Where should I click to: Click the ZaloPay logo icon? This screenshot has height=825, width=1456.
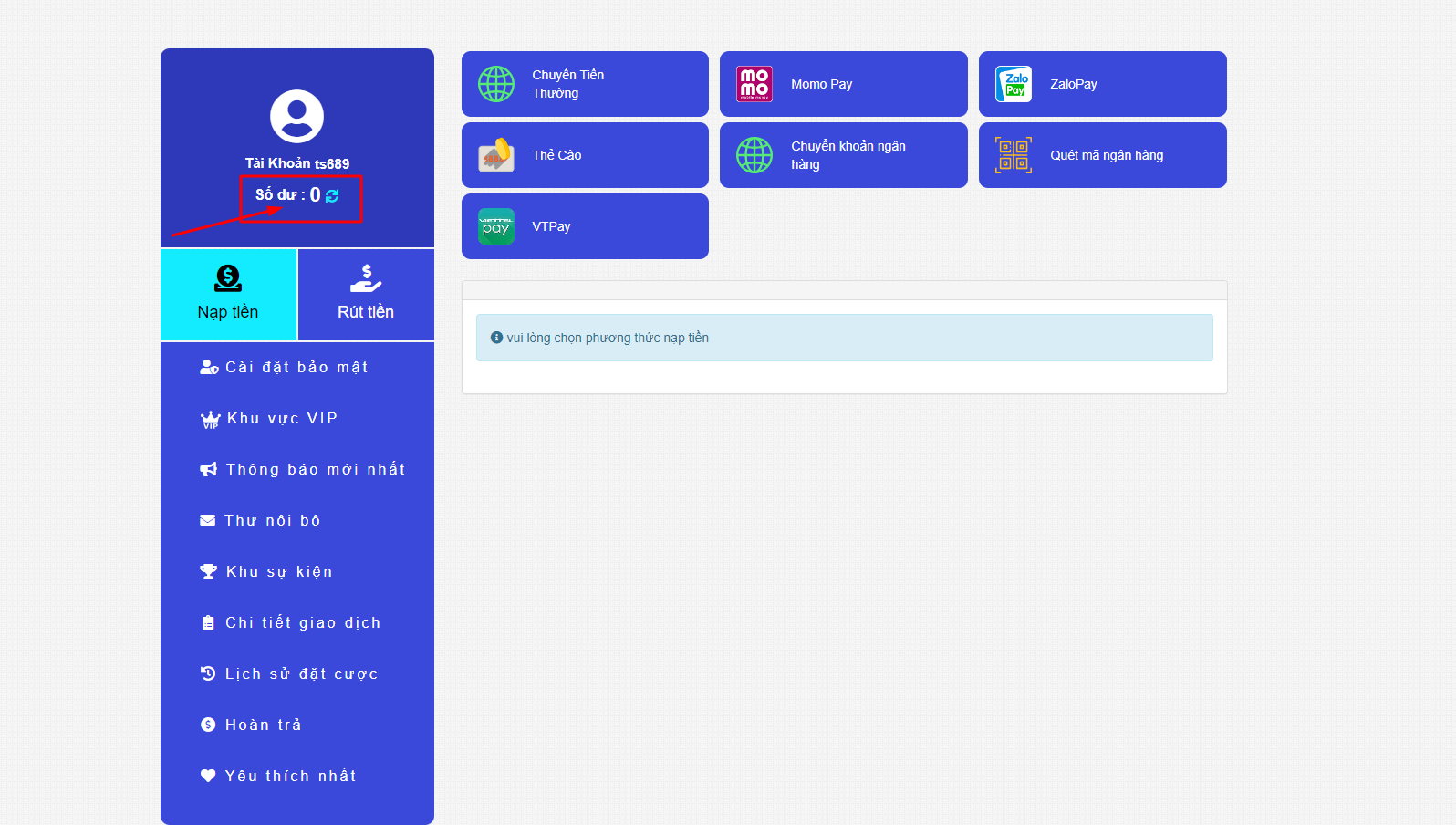pyautogui.click(x=1014, y=84)
